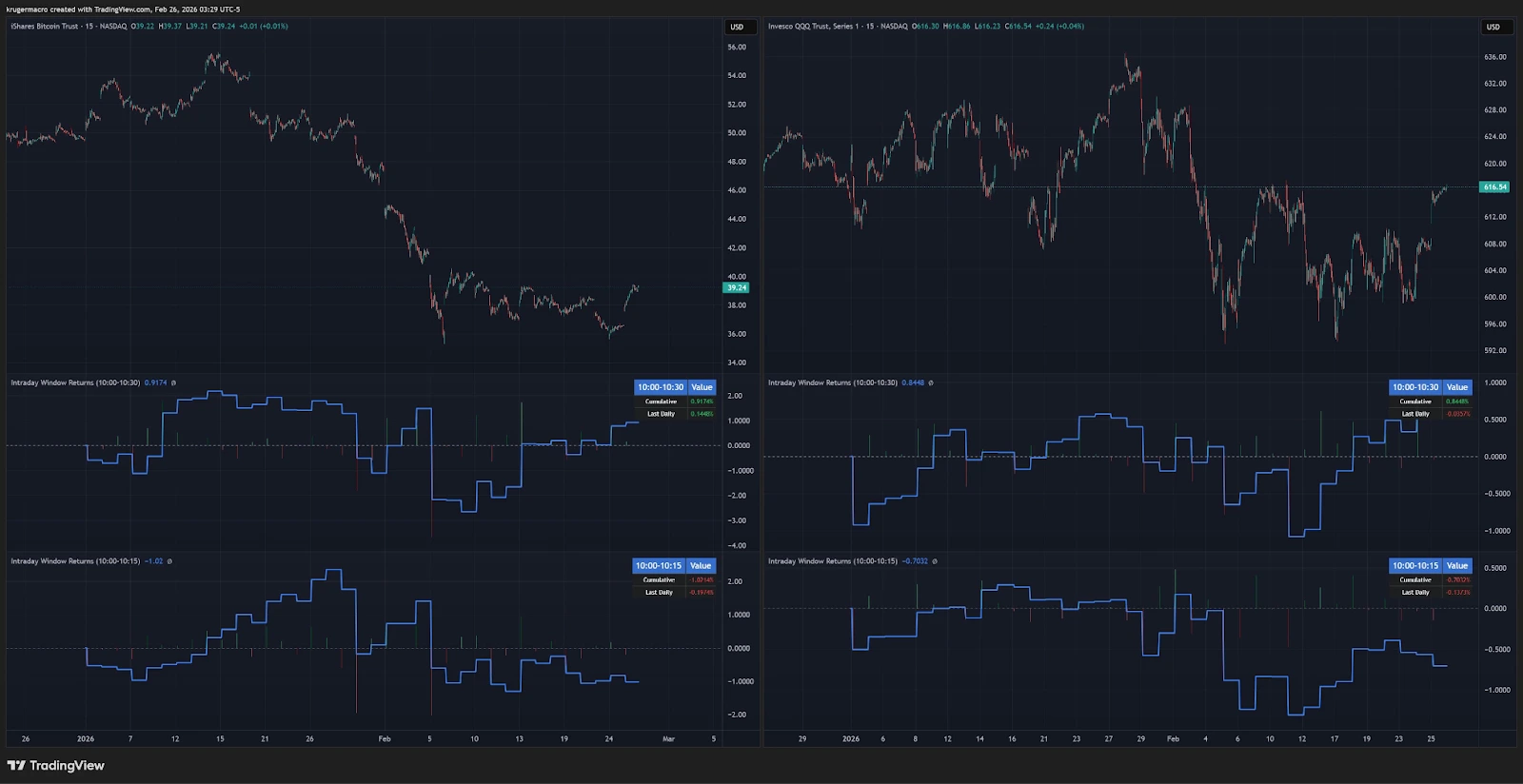Click the 46.00 level on Bitcoin price scale
Screen dimensions: 1523x784
[x=737, y=190]
